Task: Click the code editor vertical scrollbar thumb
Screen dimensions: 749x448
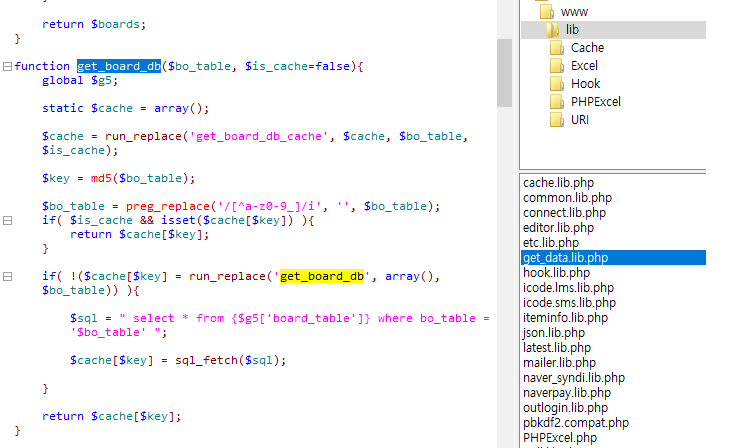Action: (504, 72)
